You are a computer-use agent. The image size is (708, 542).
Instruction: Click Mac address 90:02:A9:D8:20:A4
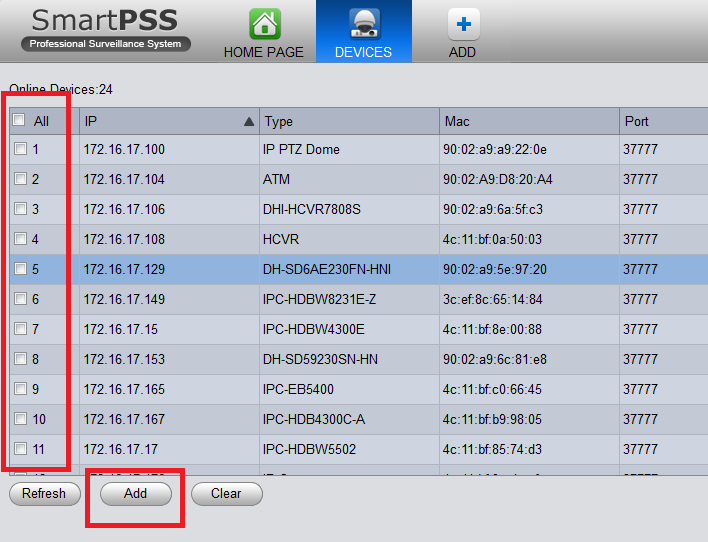coord(498,179)
